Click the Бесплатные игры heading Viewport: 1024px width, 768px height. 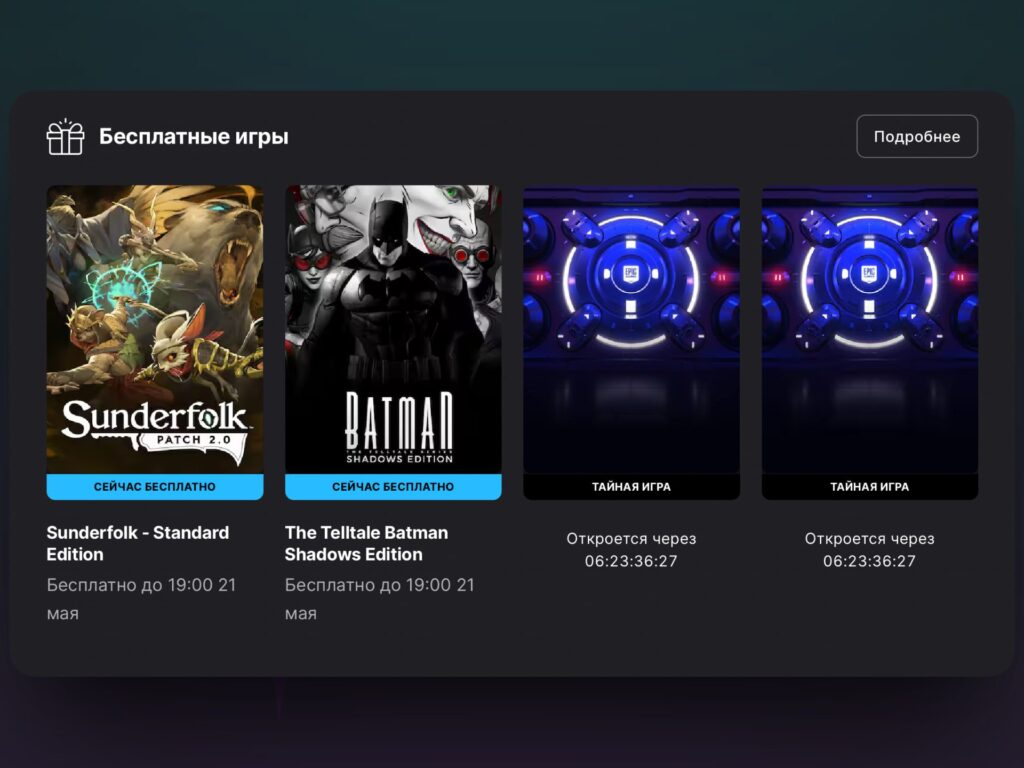[193, 137]
